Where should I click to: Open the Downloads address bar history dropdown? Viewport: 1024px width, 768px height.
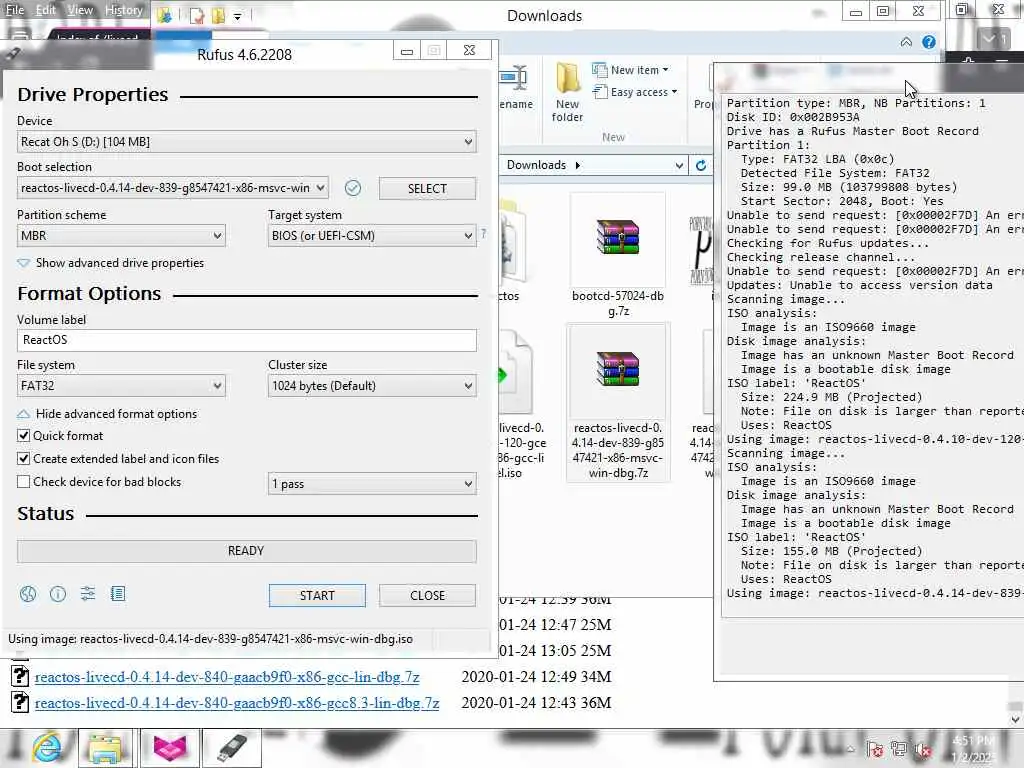click(679, 165)
